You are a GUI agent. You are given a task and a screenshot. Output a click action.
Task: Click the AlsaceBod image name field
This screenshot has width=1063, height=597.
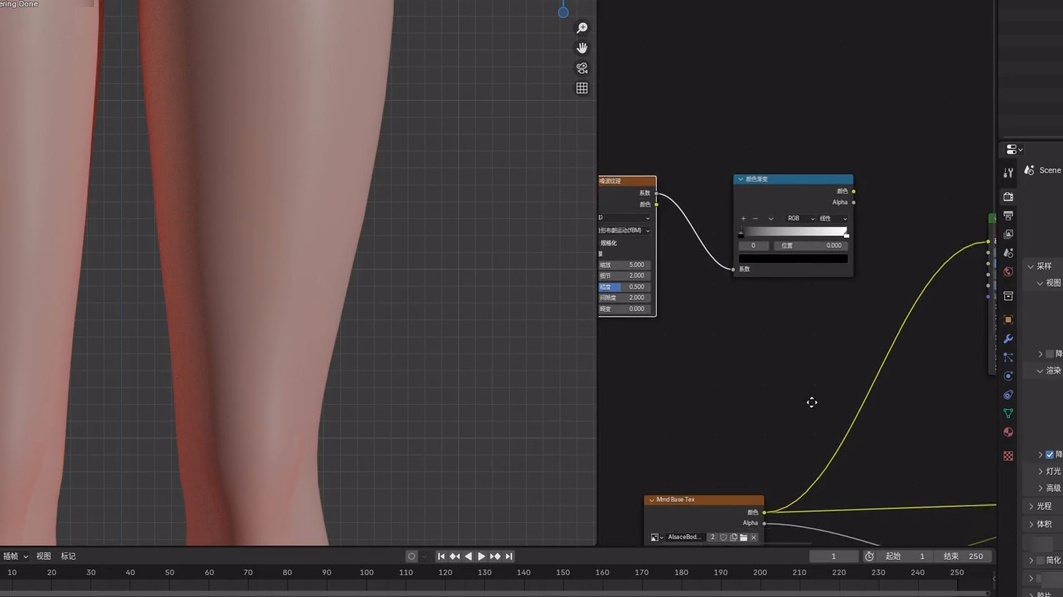click(x=685, y=537)
